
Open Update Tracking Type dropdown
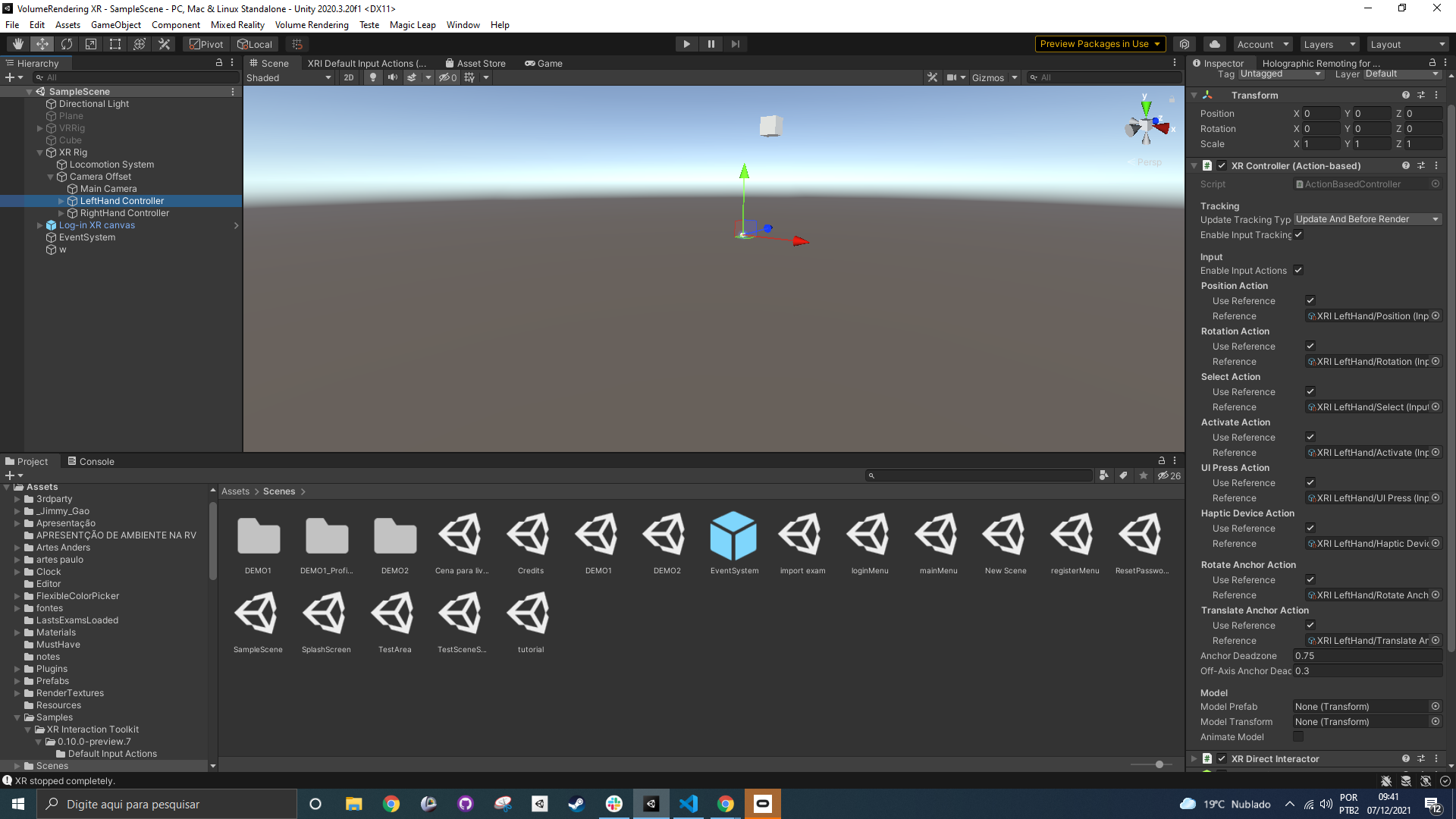[x=1367, y=219]
